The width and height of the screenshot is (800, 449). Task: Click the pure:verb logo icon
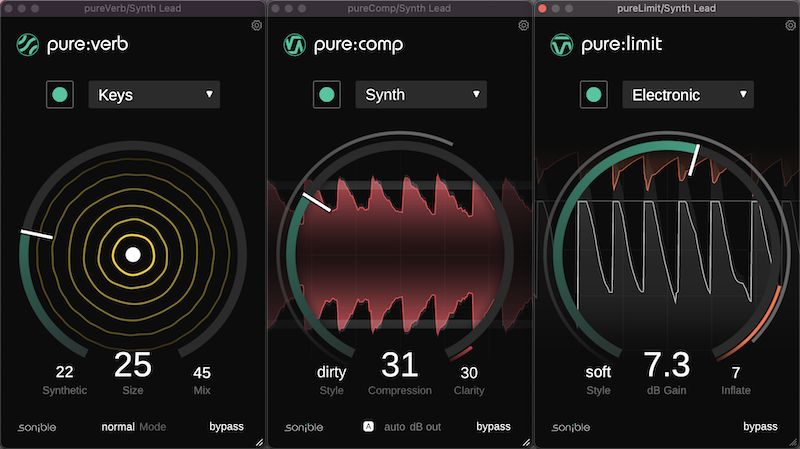click(x=26, y=45)
